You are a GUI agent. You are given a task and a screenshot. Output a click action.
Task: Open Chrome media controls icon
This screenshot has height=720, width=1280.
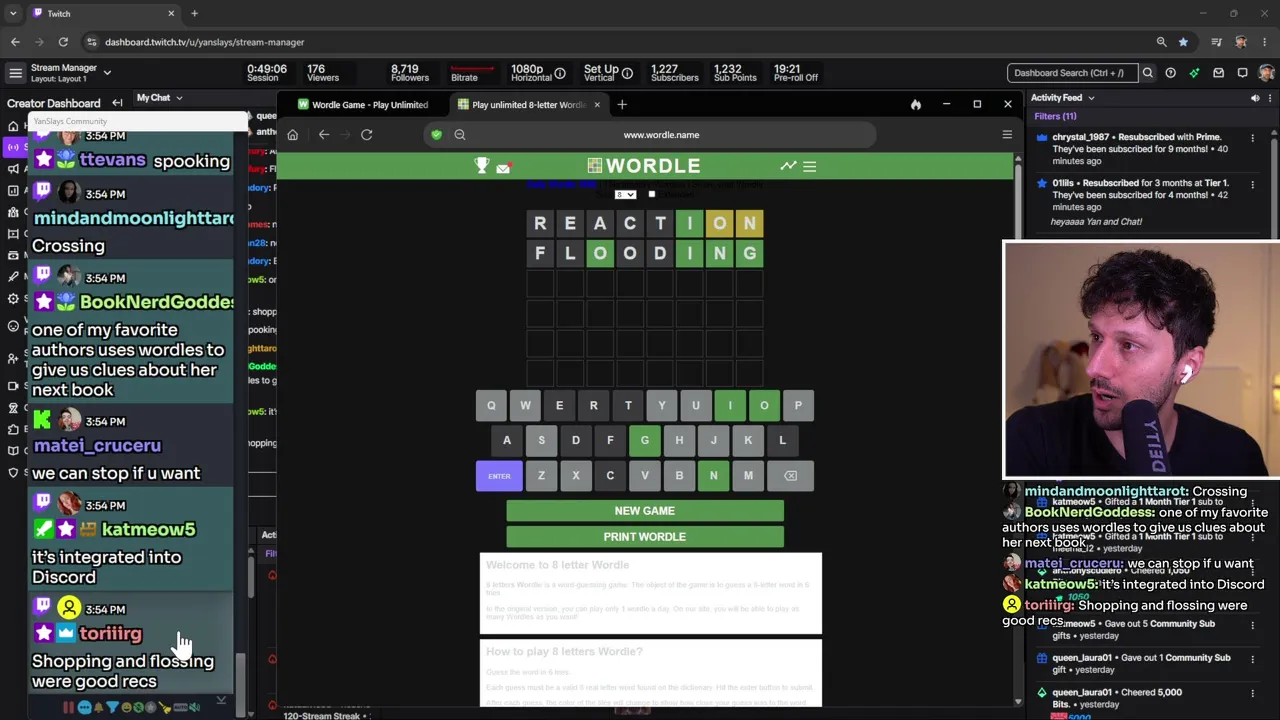coord(1216,42)
